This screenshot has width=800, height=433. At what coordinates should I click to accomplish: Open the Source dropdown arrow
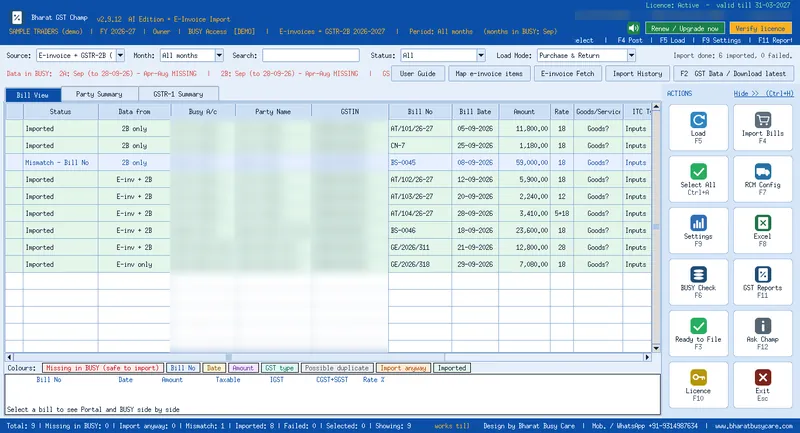pos(120,55)
